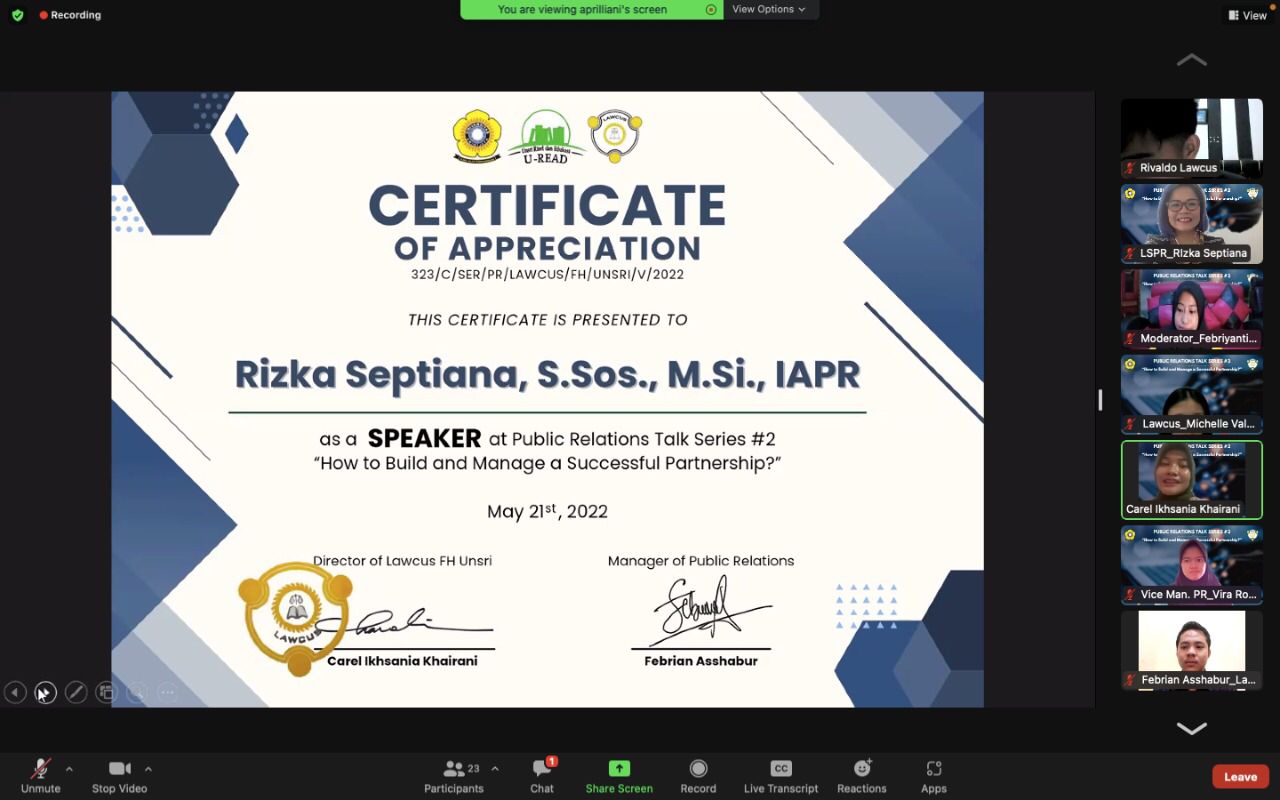Enable Live Transcript captions
The height and width of the screenshot is (800, 1280).
(781, 775)
